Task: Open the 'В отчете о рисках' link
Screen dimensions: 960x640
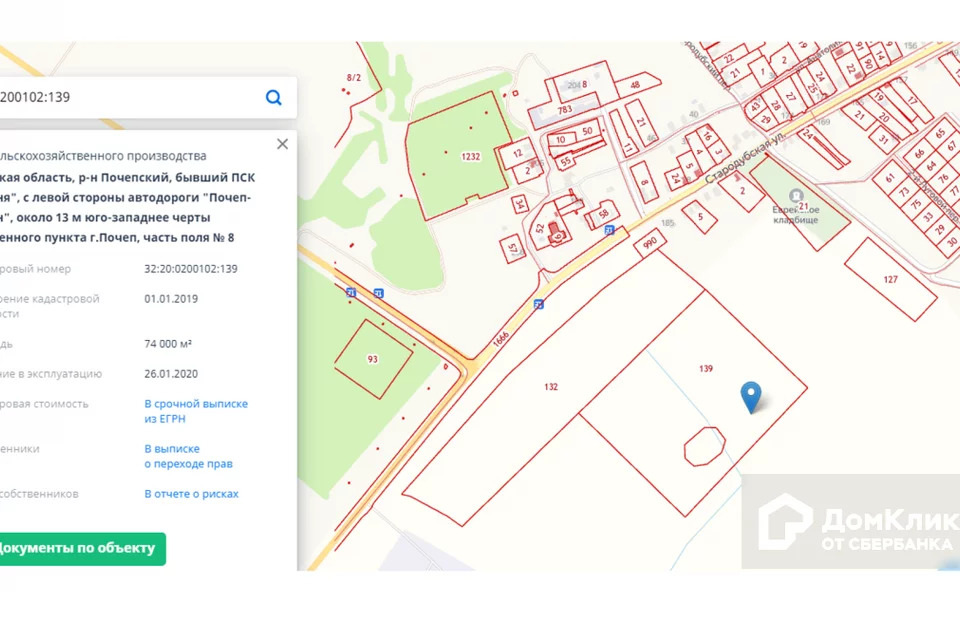Action: click(x=192, y=494)
